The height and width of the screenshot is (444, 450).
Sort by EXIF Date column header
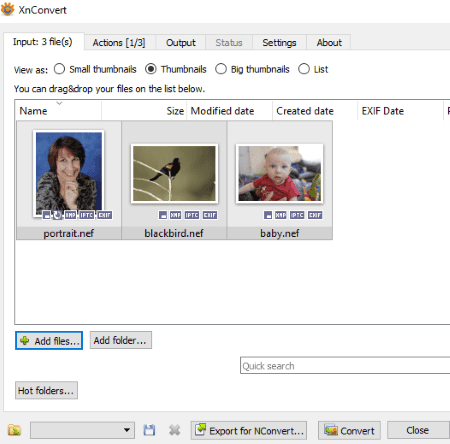pos(401,111)
